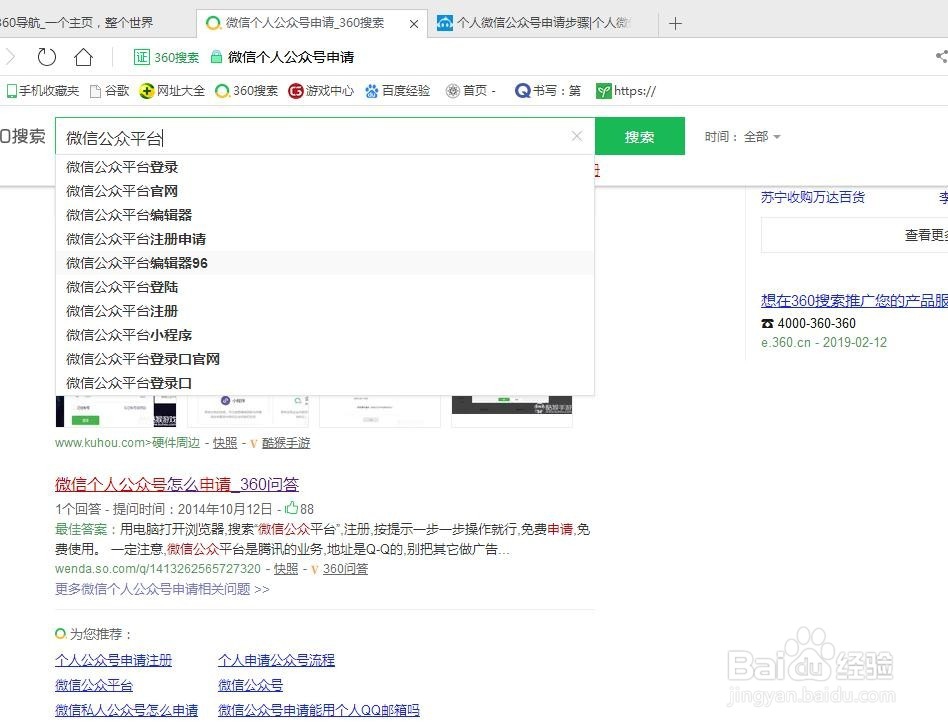Image resolution: width=948 pixels, height=728 pixels.
Task: Open the recommended 微信公众号 link
Action: click(x=250, y=685)
